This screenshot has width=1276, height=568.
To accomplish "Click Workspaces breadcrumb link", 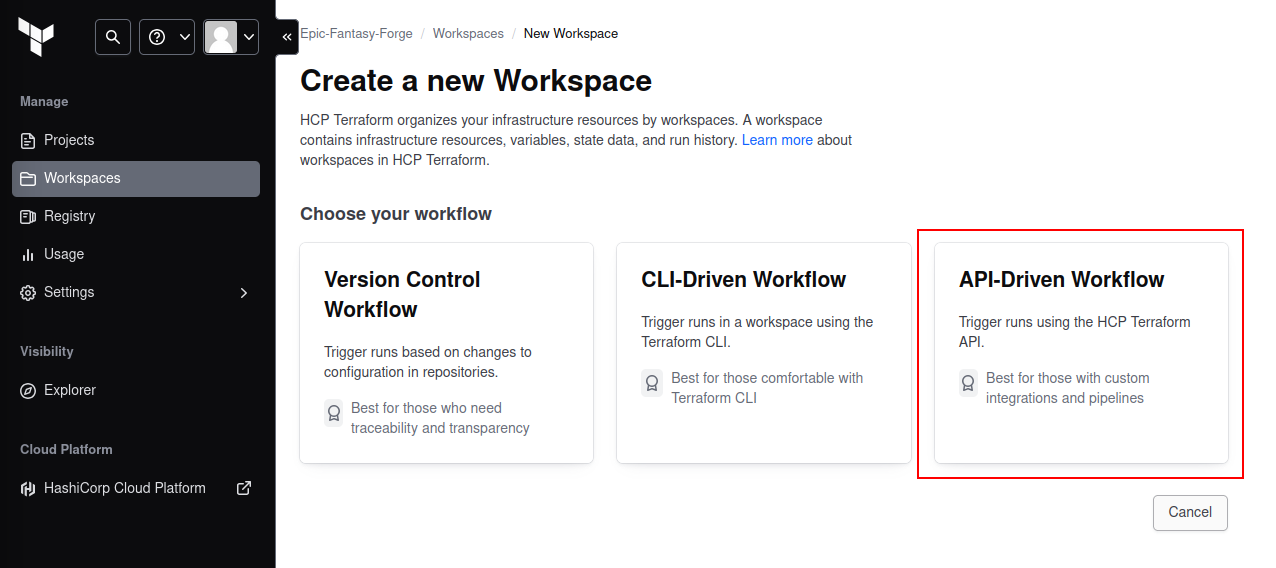I will click(468, 33).
